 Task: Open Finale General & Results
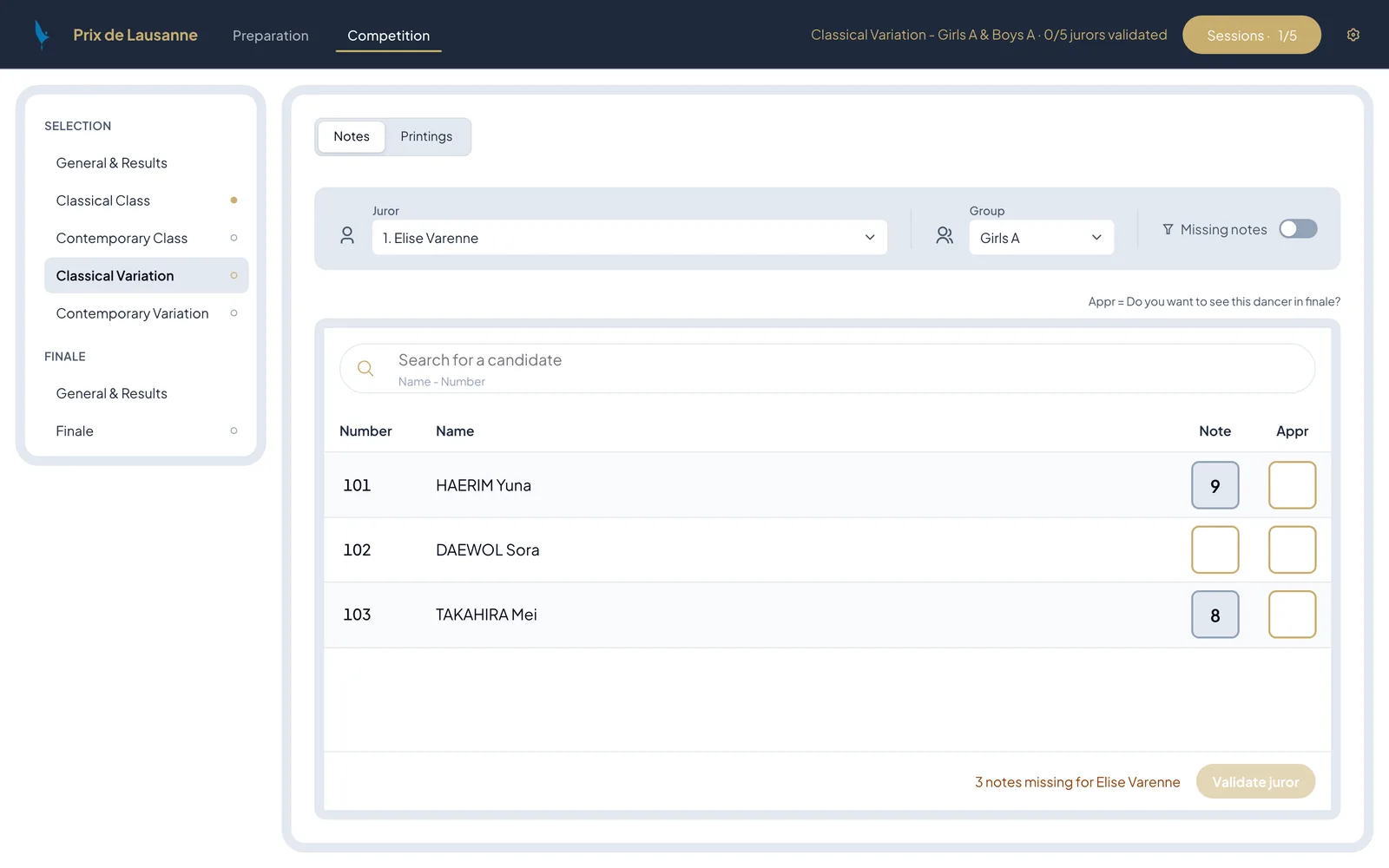coord(146,393)
